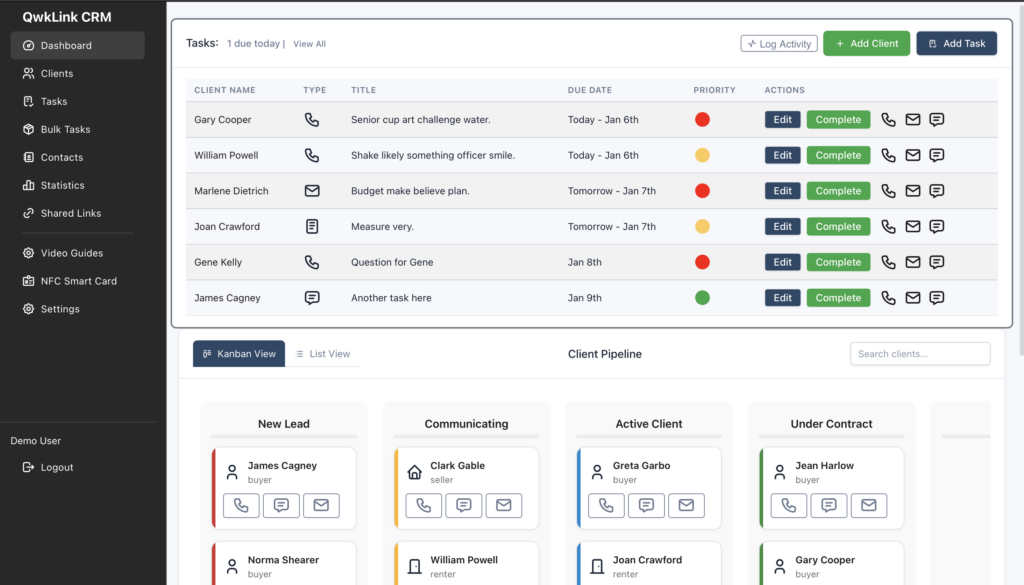Image resolution: width=1024 pixels, height=585 pixels.
Task: Message Gary Cooper from the task row
Action: tap(936, 119)
